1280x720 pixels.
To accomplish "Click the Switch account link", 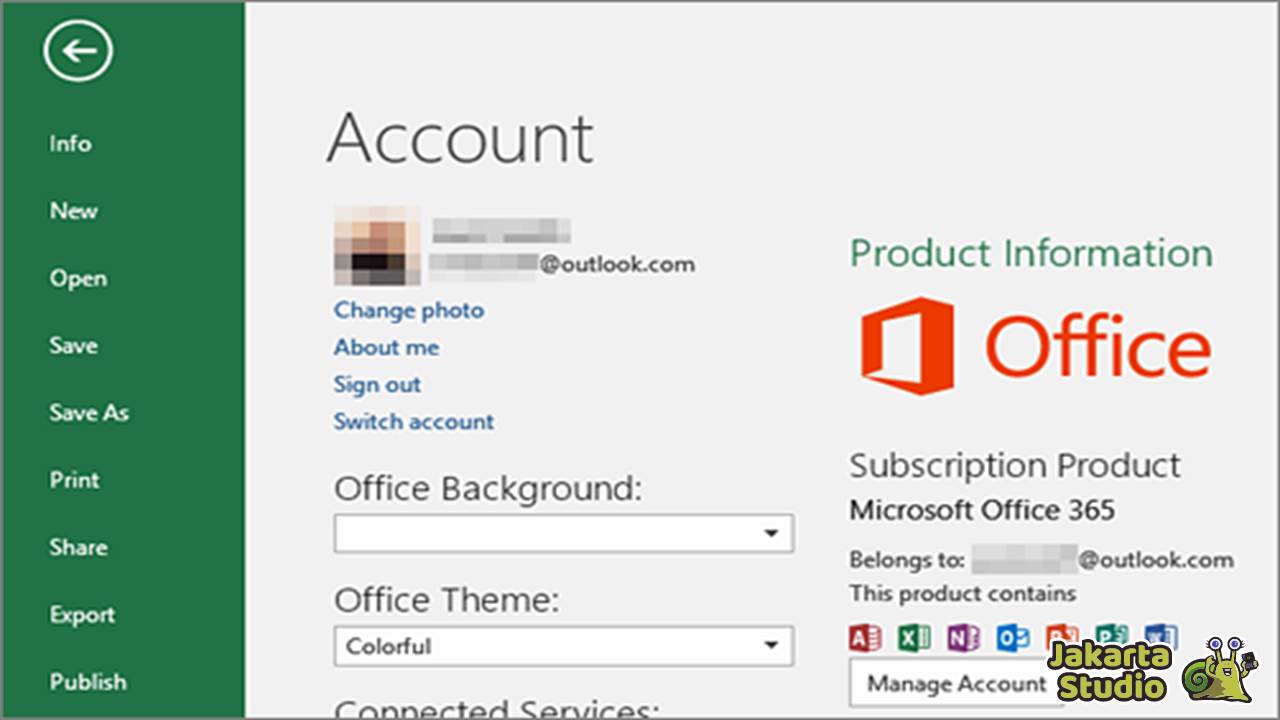I will 414,421.
